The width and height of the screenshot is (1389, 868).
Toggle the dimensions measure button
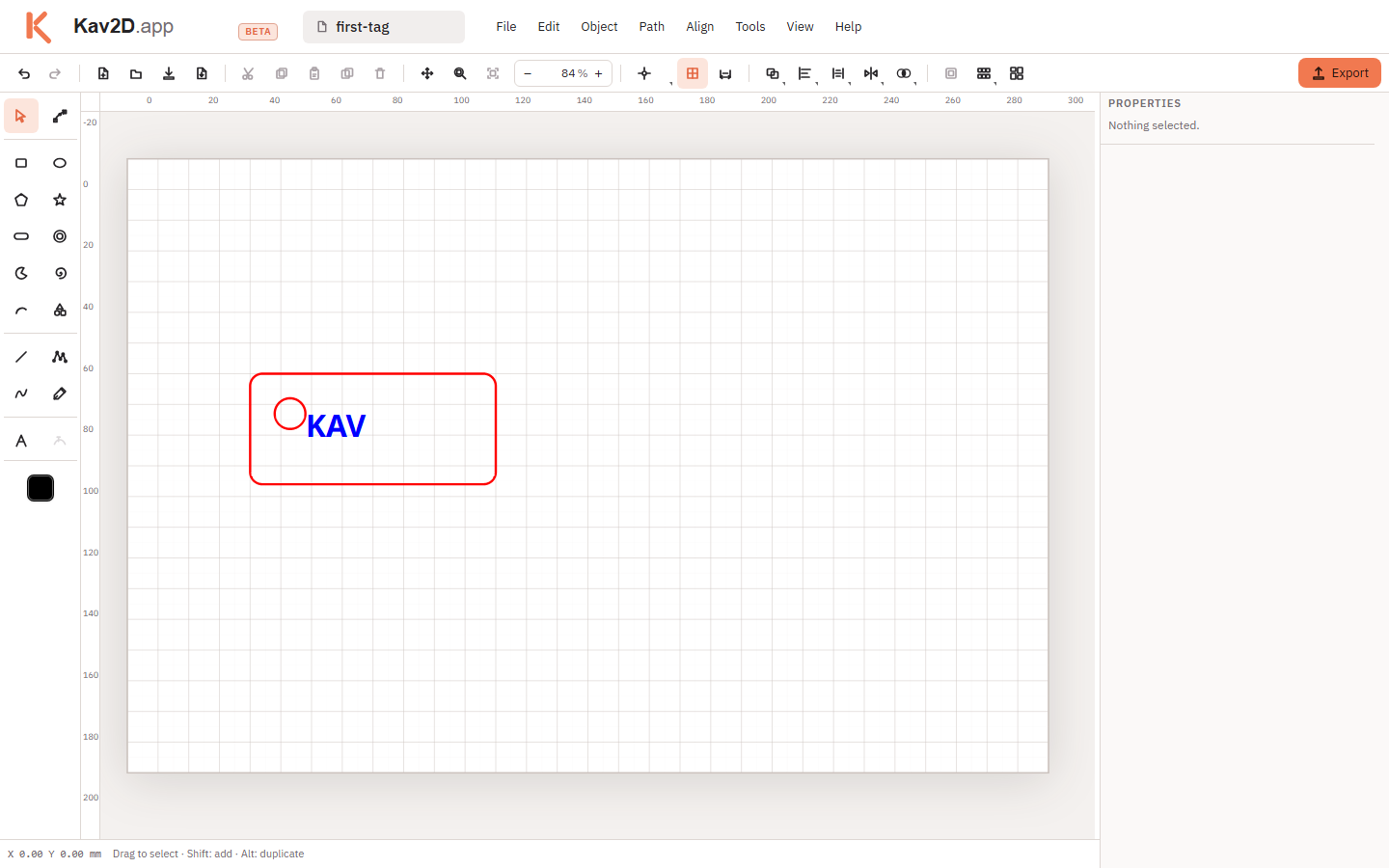[725, 73]
